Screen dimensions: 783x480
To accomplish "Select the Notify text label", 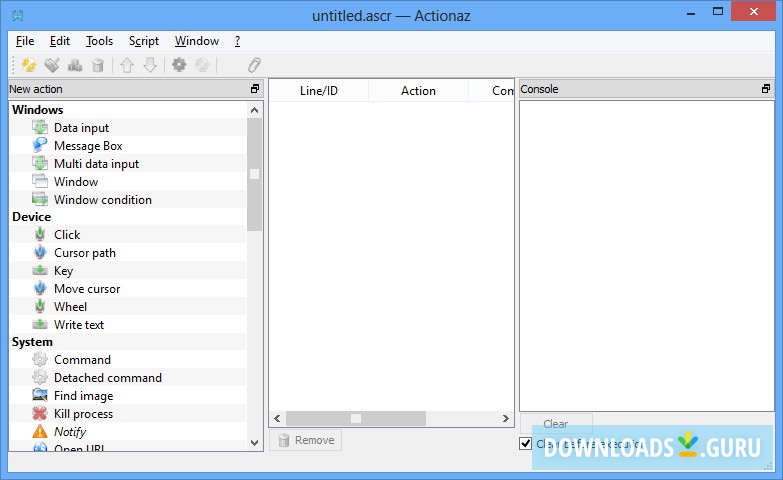I will pyautogui.click(x=70, y=432).
